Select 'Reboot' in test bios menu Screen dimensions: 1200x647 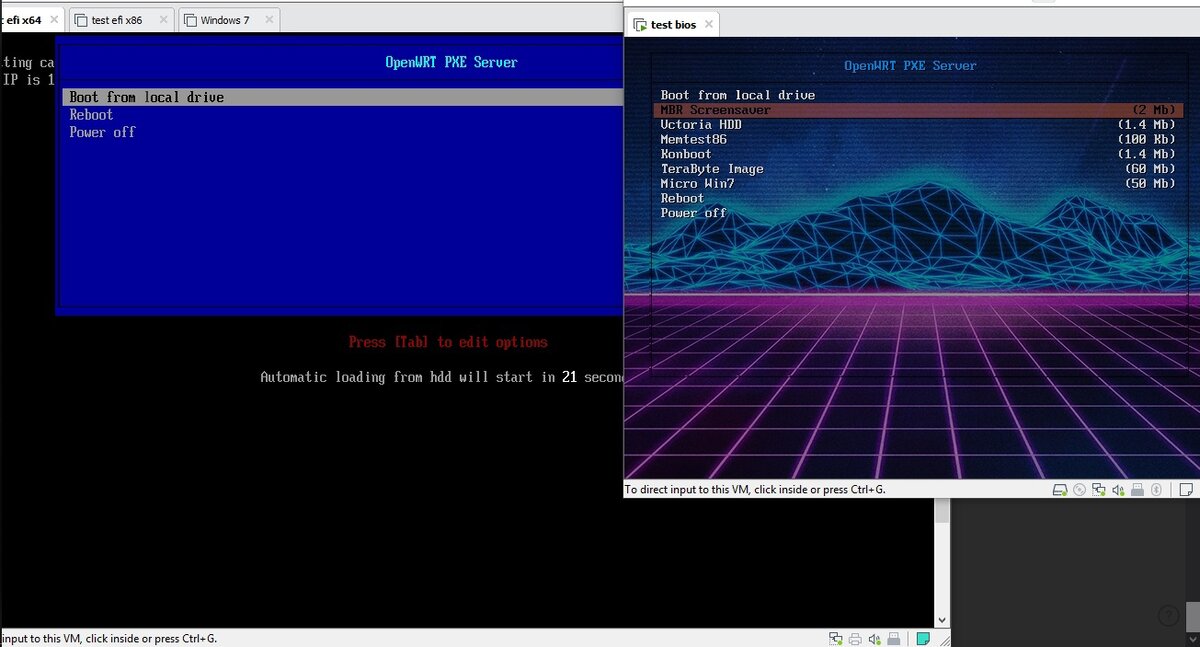pos(682,198)
